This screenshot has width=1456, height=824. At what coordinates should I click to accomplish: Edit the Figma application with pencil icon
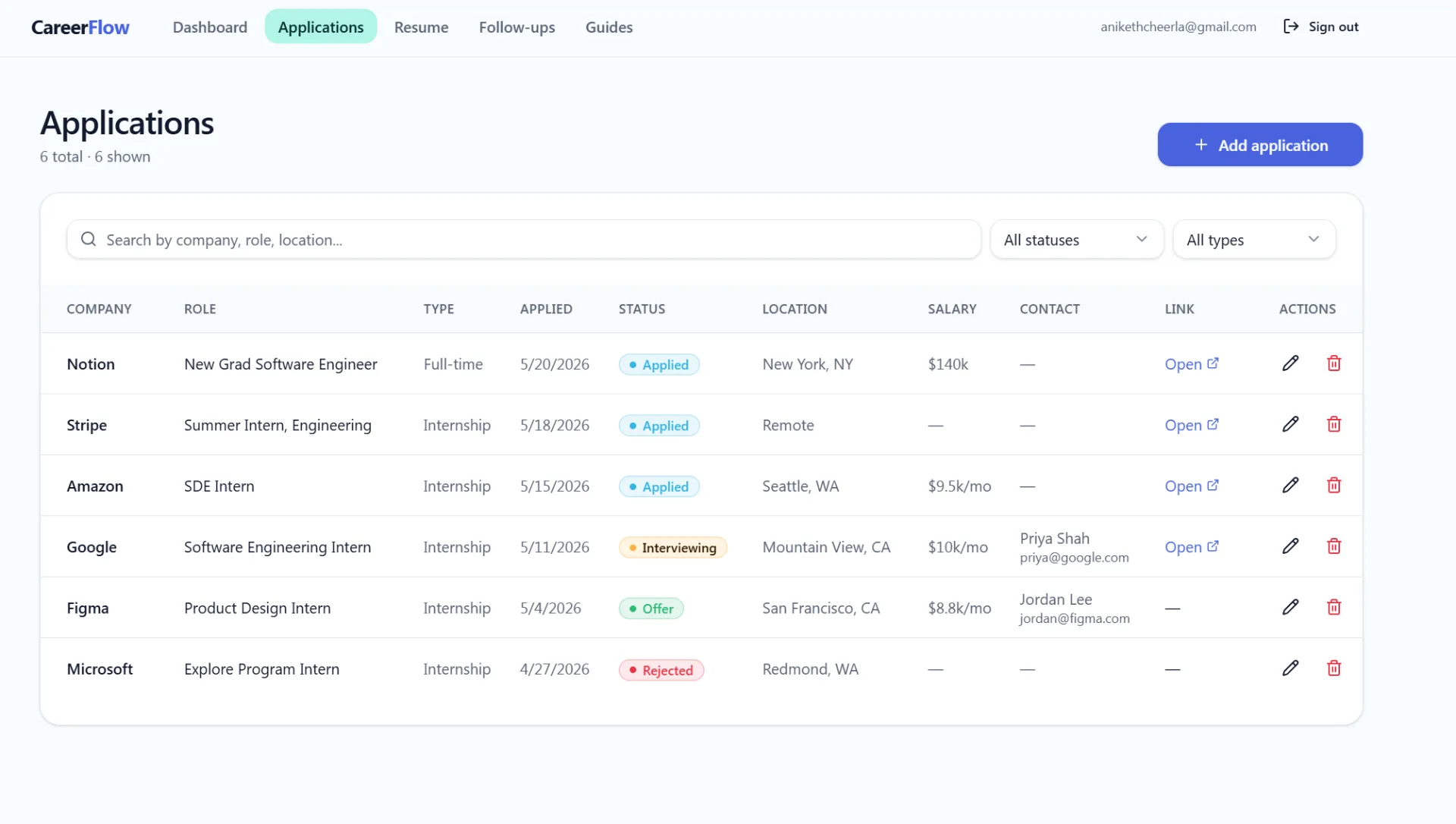[1290, 607]
